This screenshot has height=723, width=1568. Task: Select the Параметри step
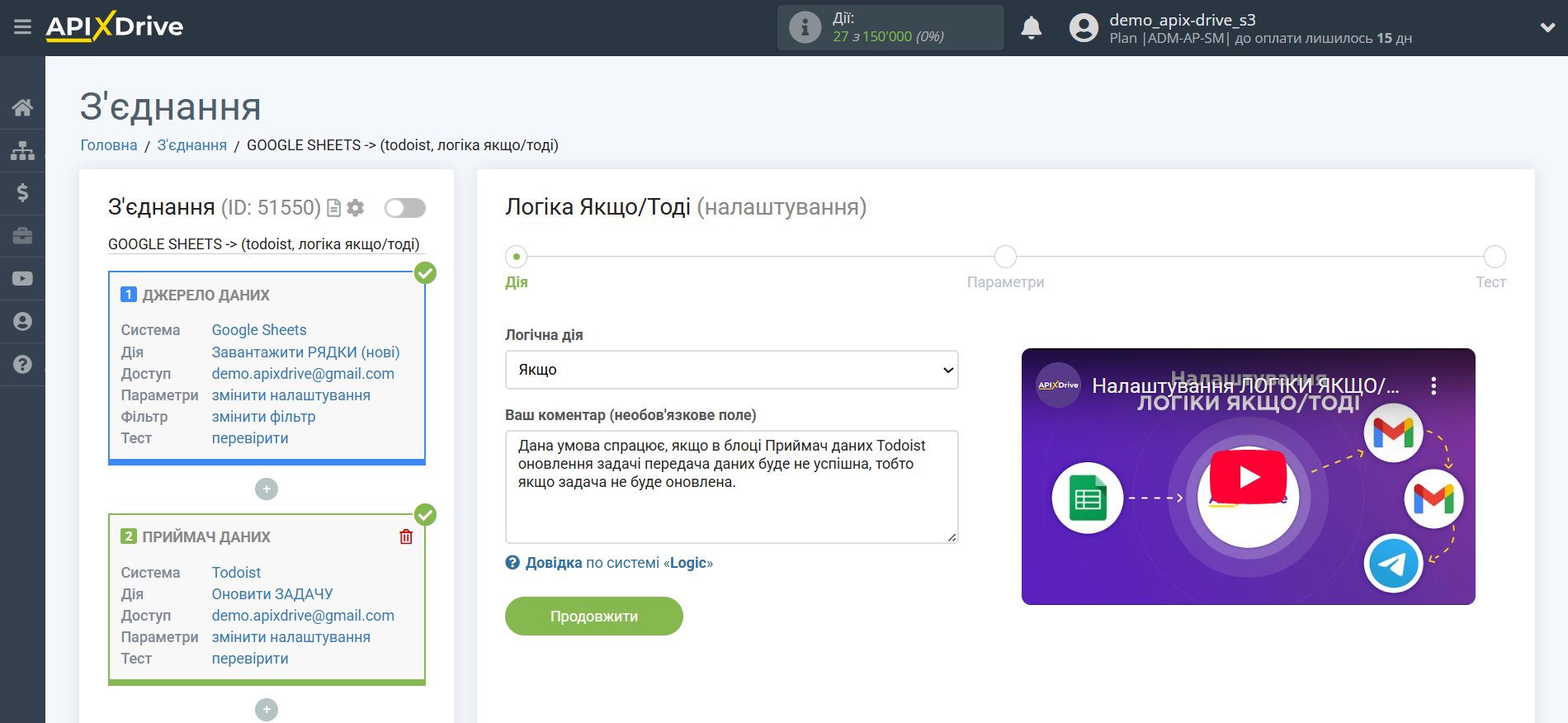point(1005,257)
